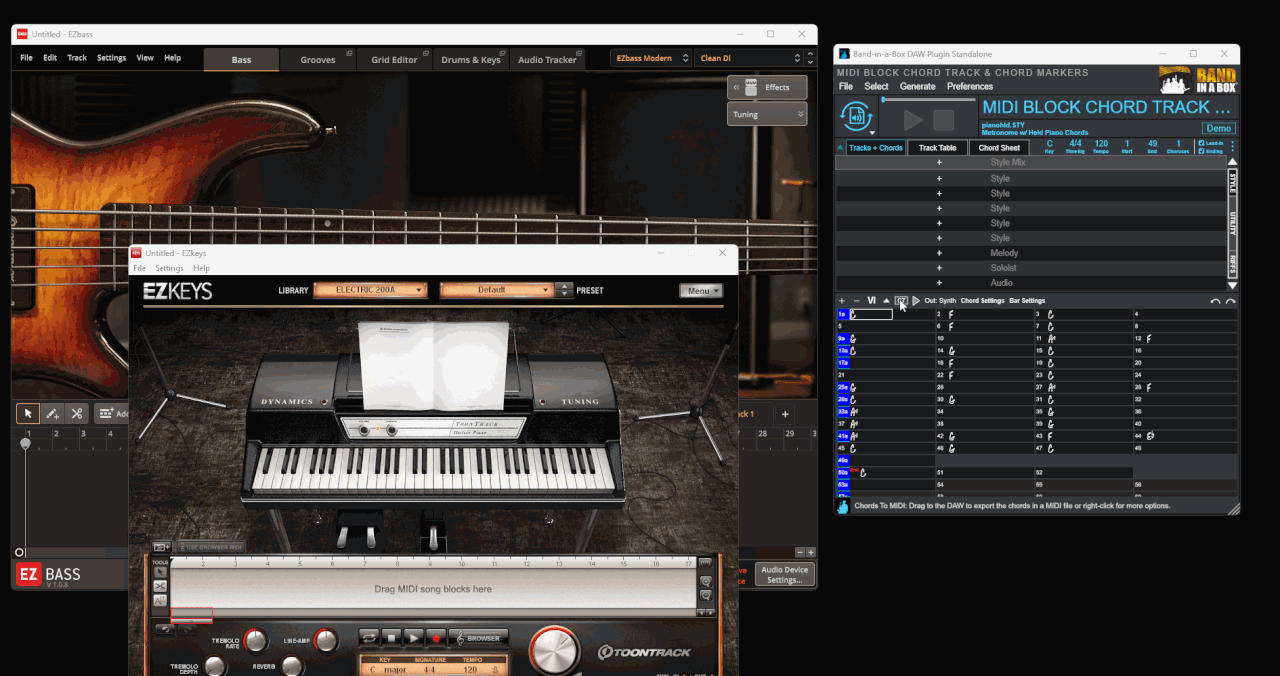The height and width of the screenshot is (676, 1280).
Task: Click the remove bar minus icon above the chord sheet
Action: click(x=856, y=301)
